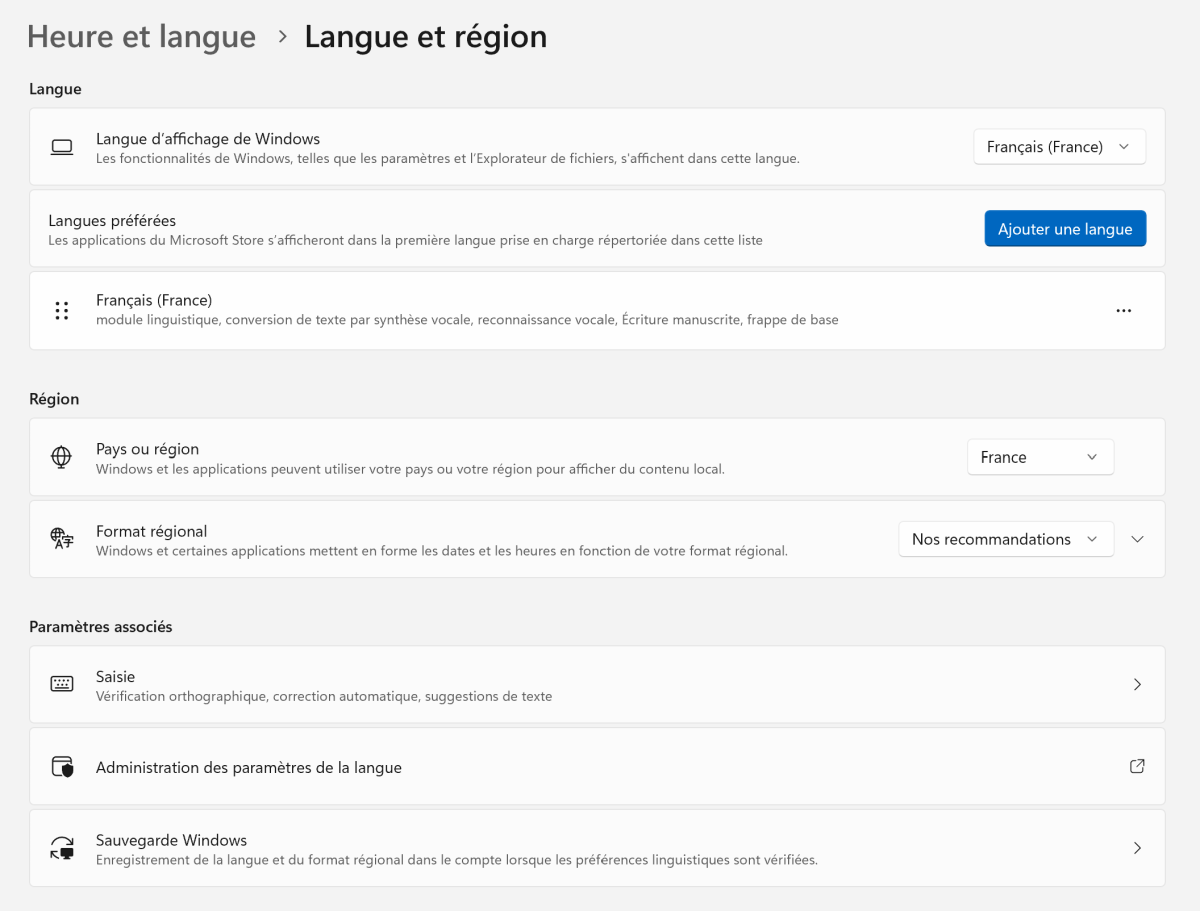Go back to Heure et langue breadcrumb

[142, 37]
